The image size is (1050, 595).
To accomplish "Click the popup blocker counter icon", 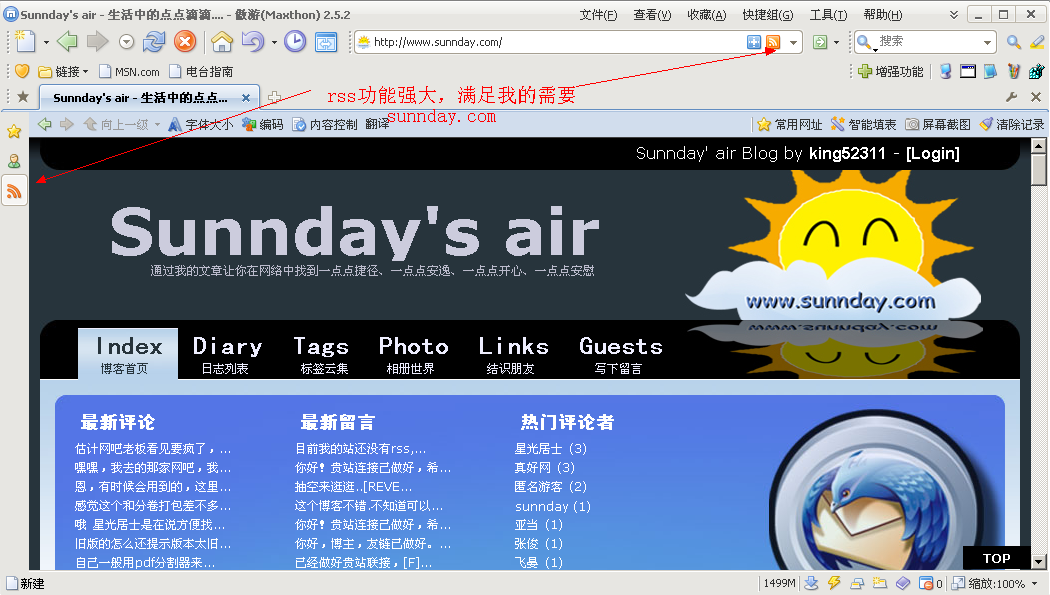I will [x=930, y=583].
